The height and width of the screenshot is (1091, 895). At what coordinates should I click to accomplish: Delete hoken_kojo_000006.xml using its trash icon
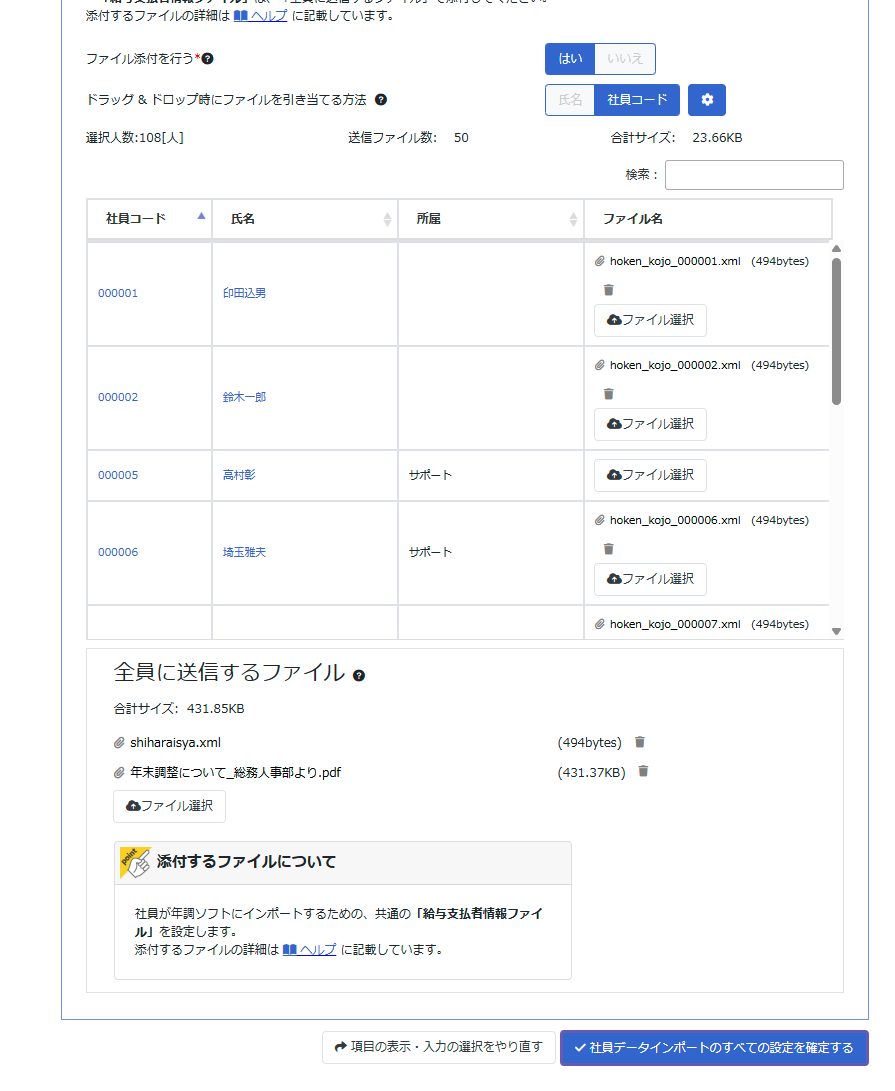click(608, 549)
